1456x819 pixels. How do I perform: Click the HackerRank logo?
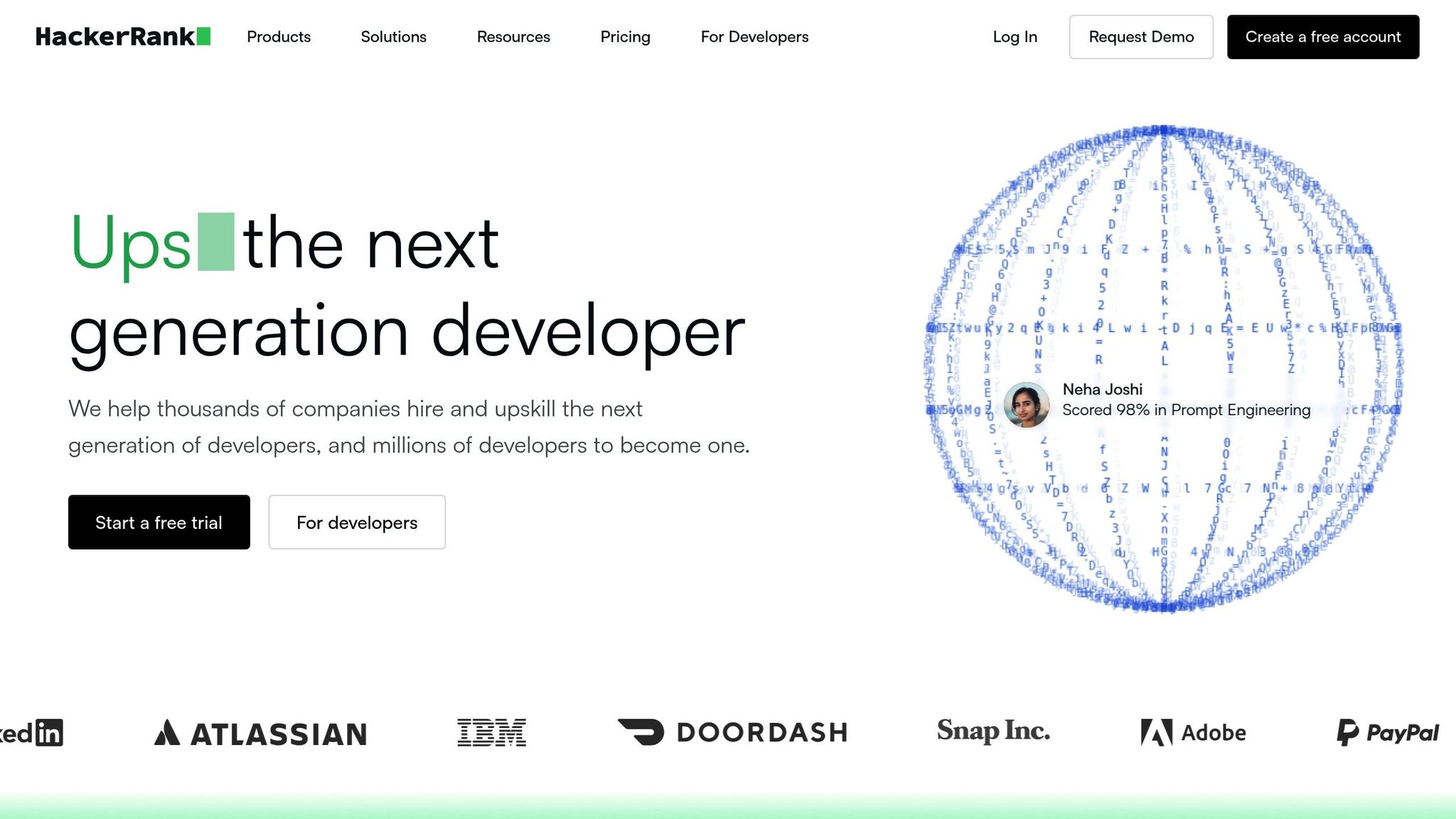pyautogui.click(x=123, y=37)
